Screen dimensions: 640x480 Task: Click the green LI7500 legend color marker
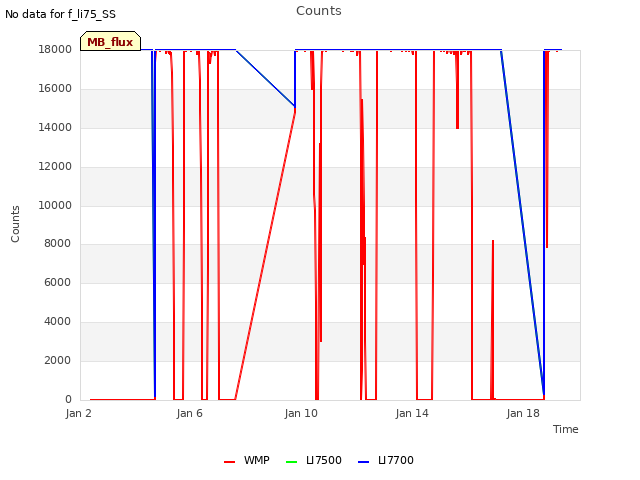click(291, 462)
